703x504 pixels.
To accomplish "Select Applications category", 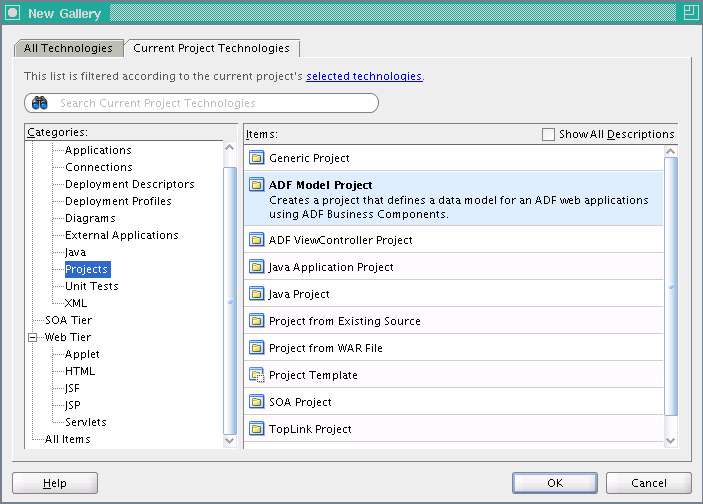I will click(x=98, y=150).
